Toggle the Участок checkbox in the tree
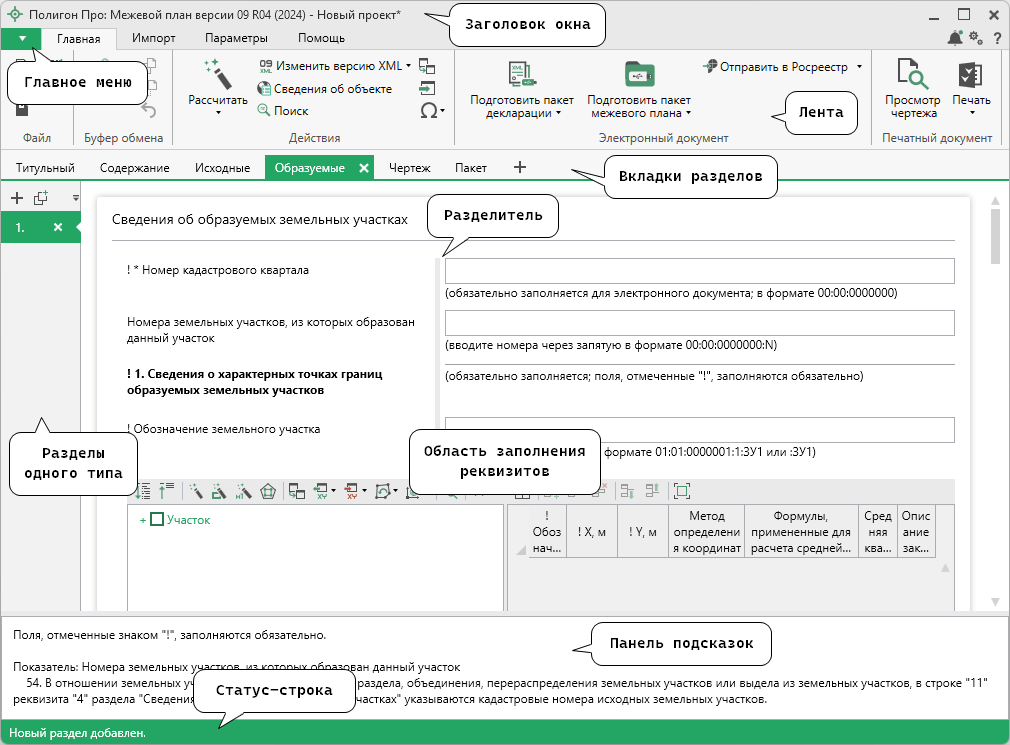 pos(156,520)
